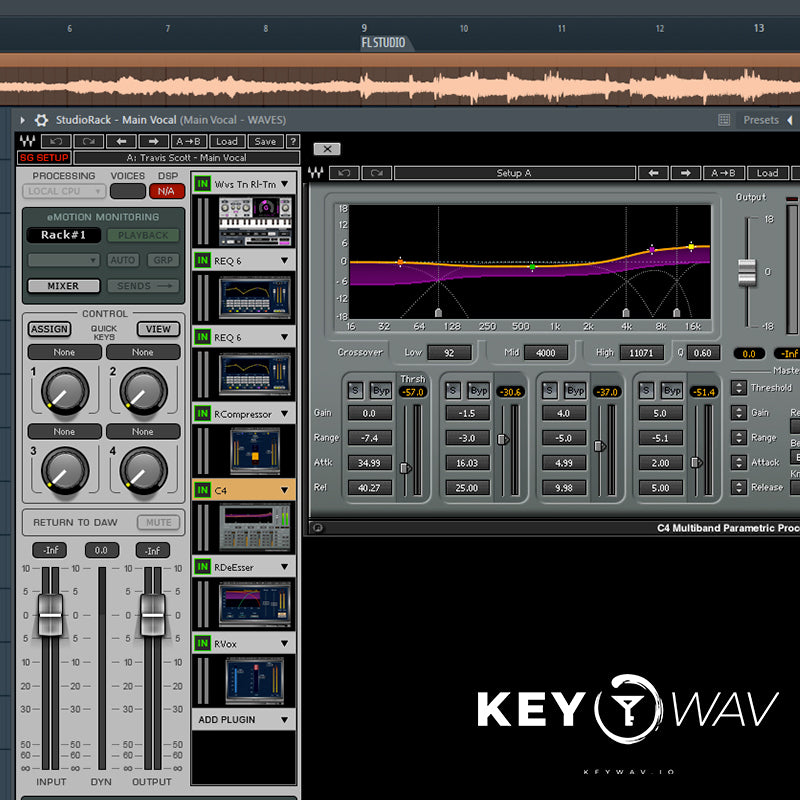The width and height of the screenshot is (800, 800).
Task: Click the High crossover value 11071
Action: (x=641, y=353)
